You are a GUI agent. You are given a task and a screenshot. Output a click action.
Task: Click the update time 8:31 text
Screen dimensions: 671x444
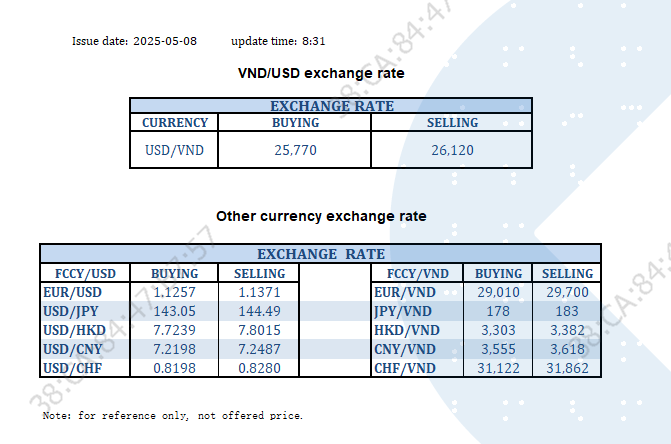pos(313,42)
